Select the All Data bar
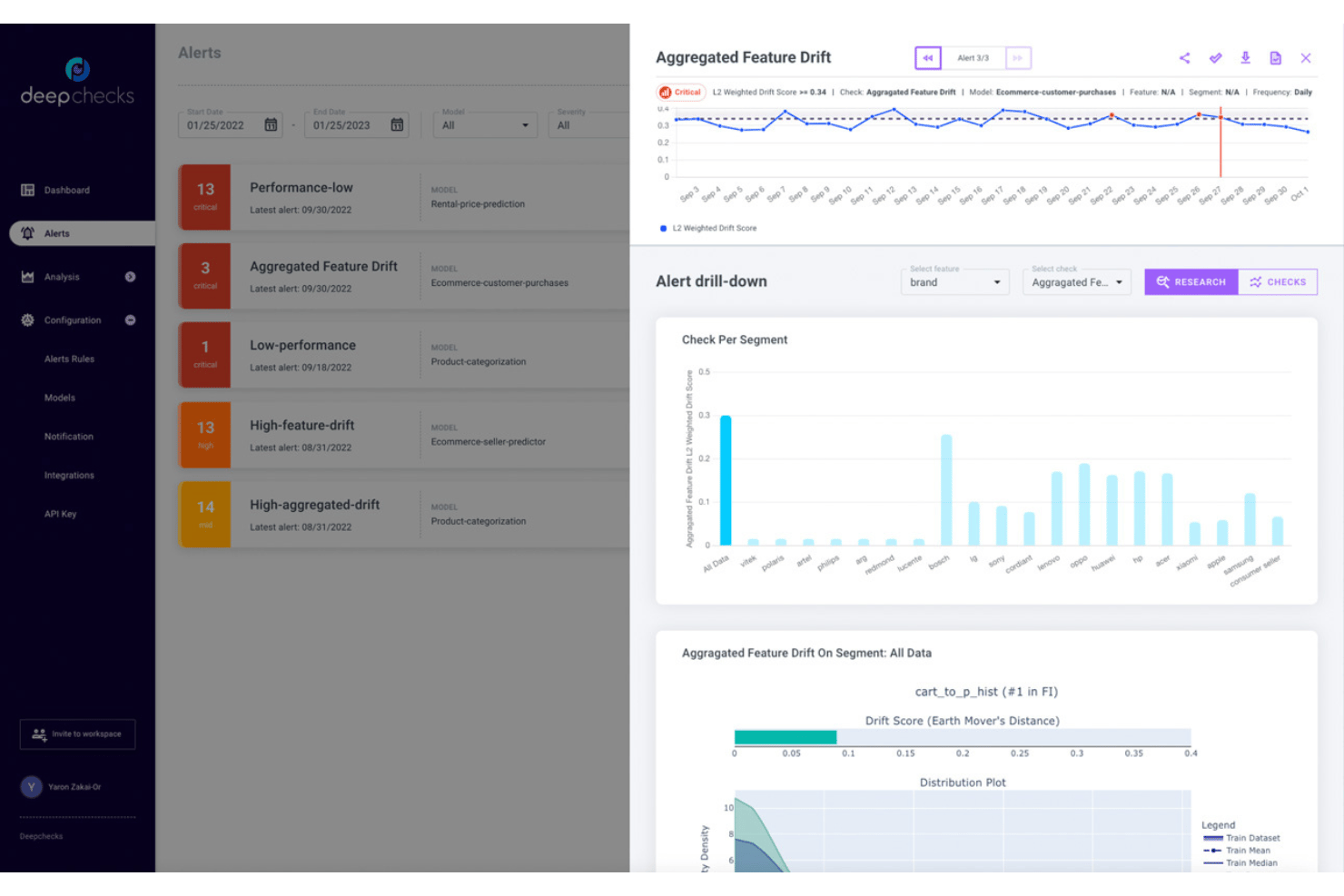Screen dimensions: 1344x896 (726, 480)
